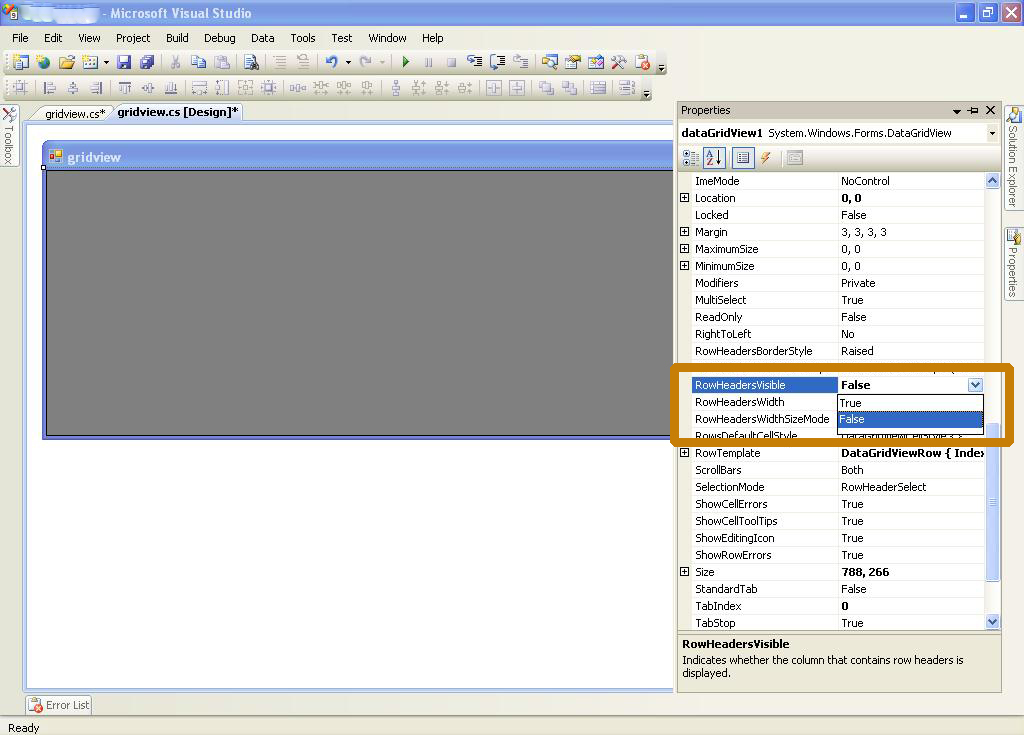Image resolution: width=1024 pixels, height=735 pixels.
Task: Expand the RowTemplate property
Action: point(683,453)
